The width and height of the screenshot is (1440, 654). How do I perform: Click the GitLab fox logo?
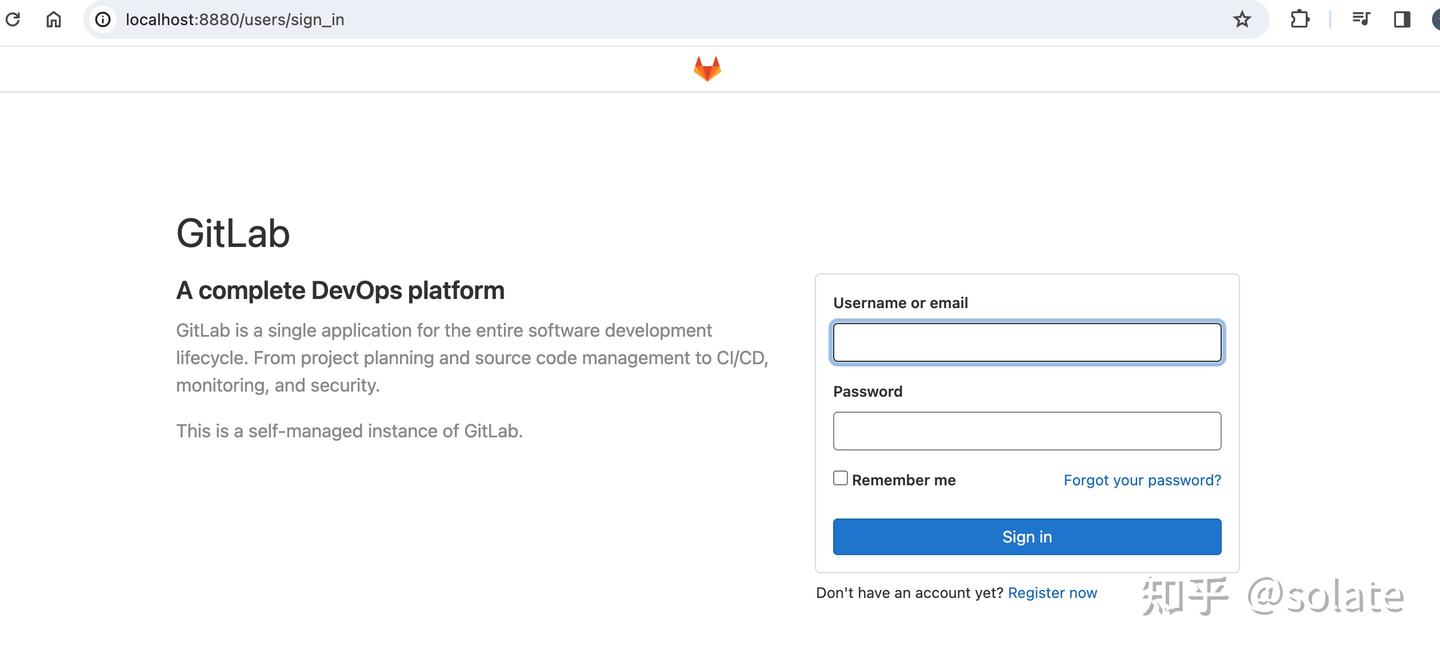point(706,67)
